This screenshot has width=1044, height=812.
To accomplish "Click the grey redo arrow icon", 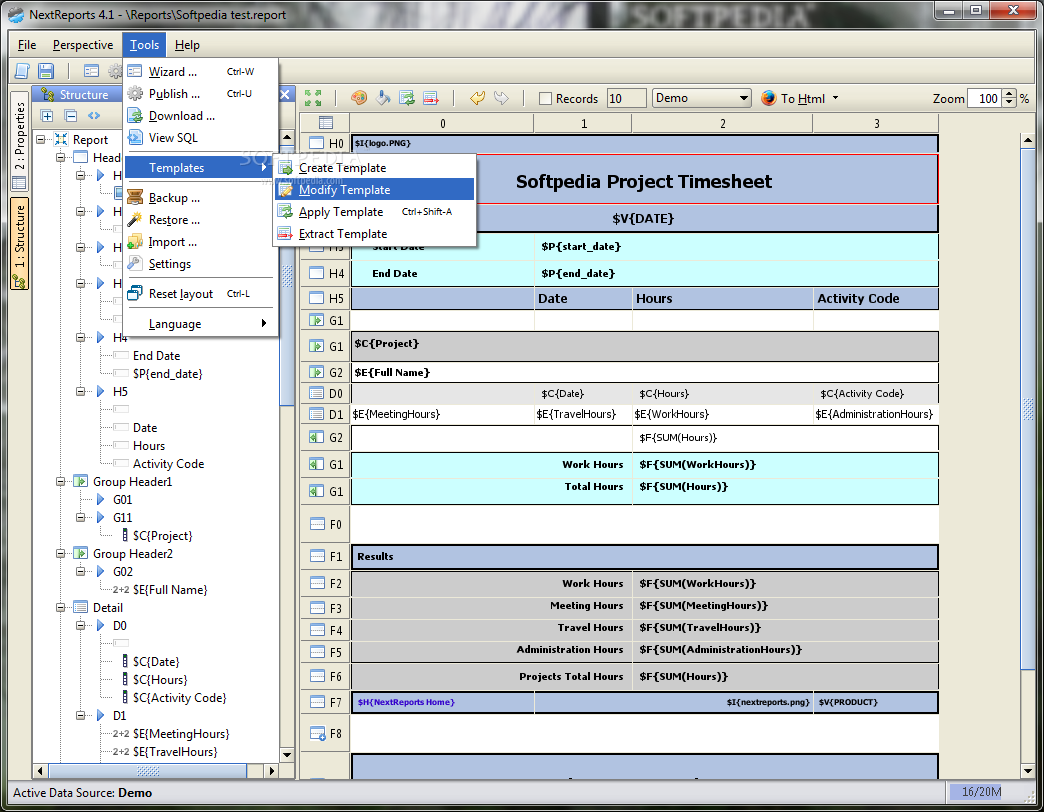I will (x=501, y=98).
